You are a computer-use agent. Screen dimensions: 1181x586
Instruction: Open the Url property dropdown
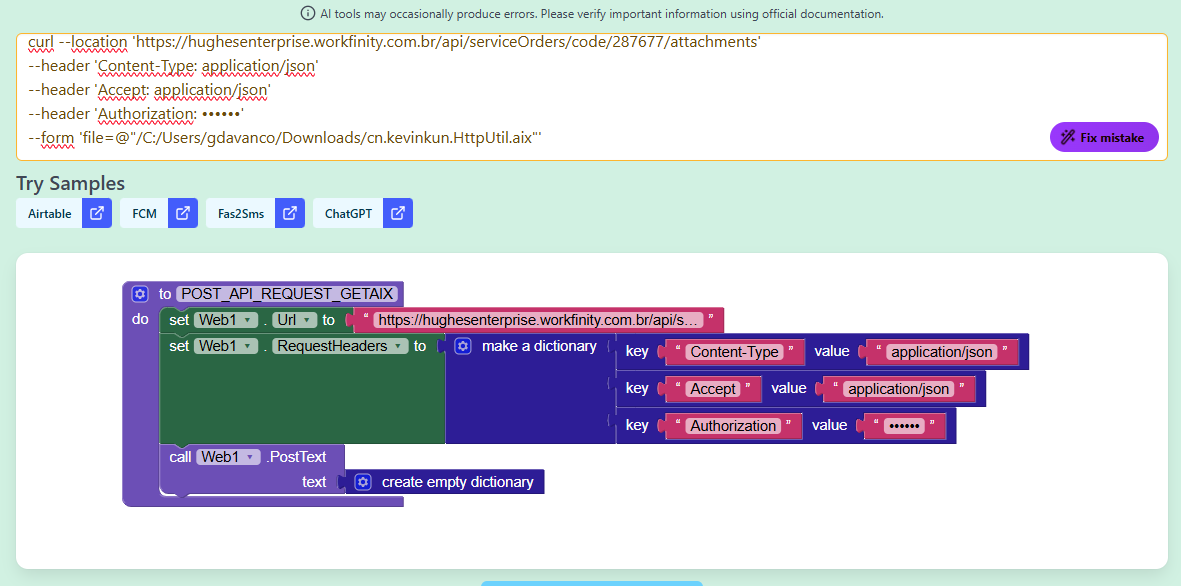(306, 321)
